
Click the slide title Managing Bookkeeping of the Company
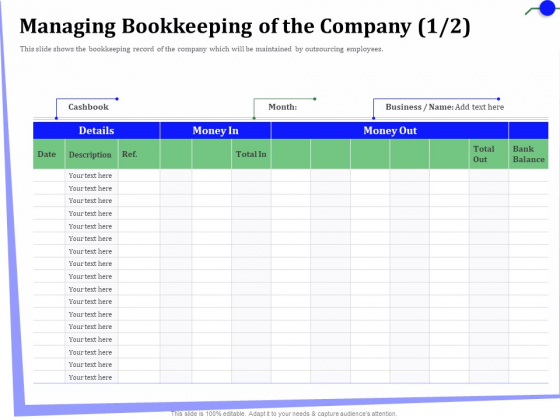[x=245, y=27]
